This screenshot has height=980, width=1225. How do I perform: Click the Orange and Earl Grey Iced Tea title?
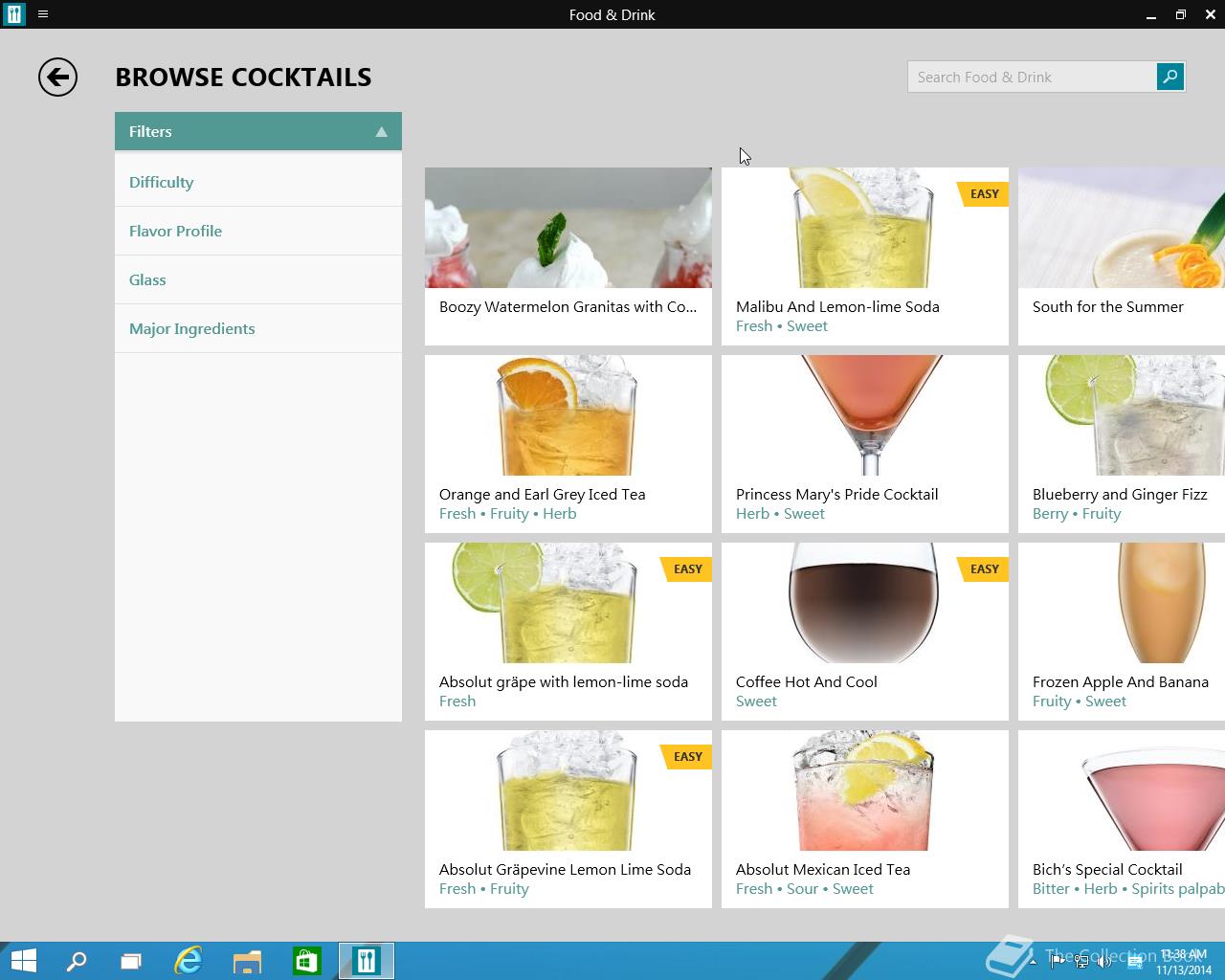(x=542, y=495)
